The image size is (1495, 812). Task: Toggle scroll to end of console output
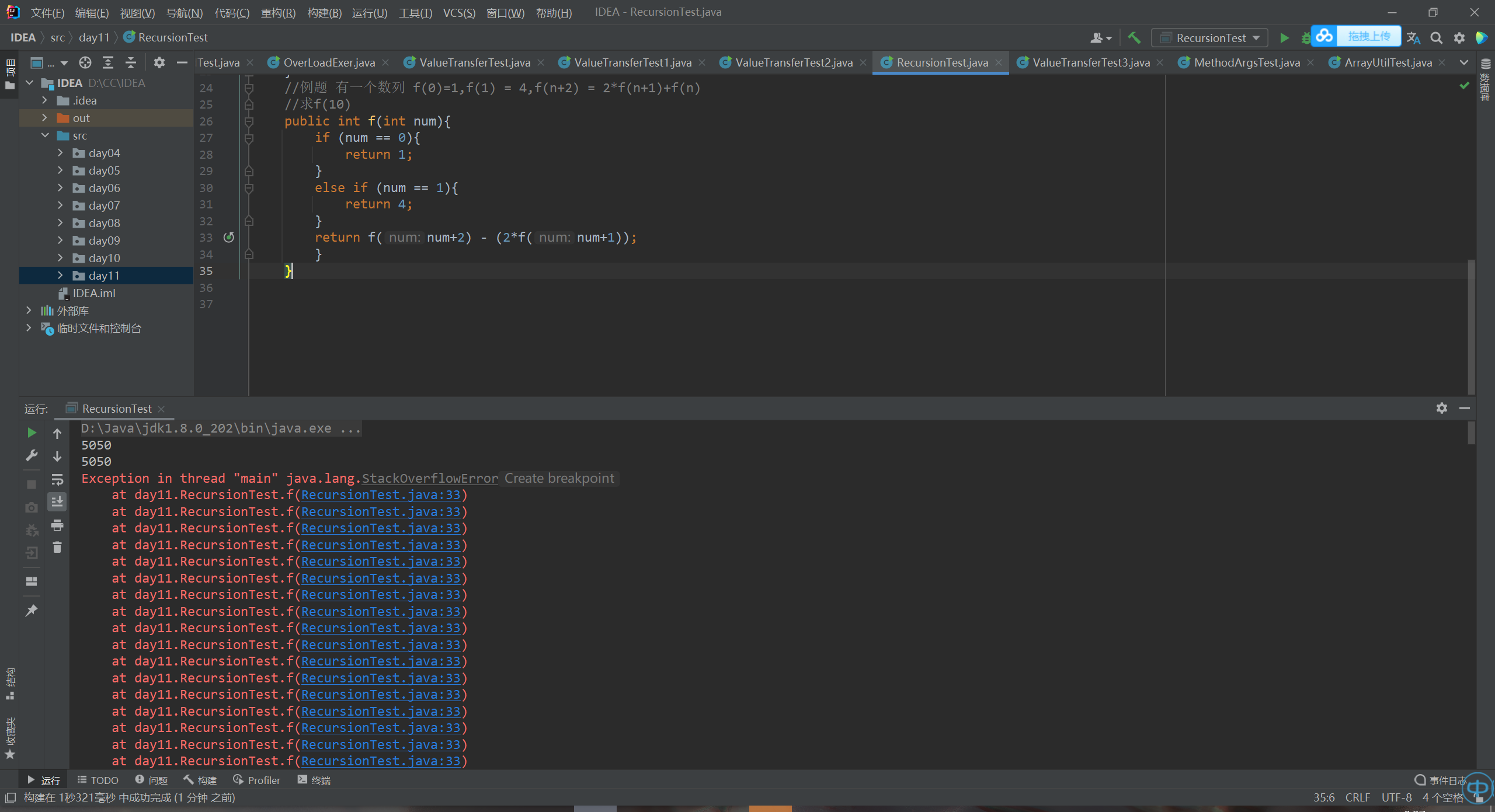(57, 502)
